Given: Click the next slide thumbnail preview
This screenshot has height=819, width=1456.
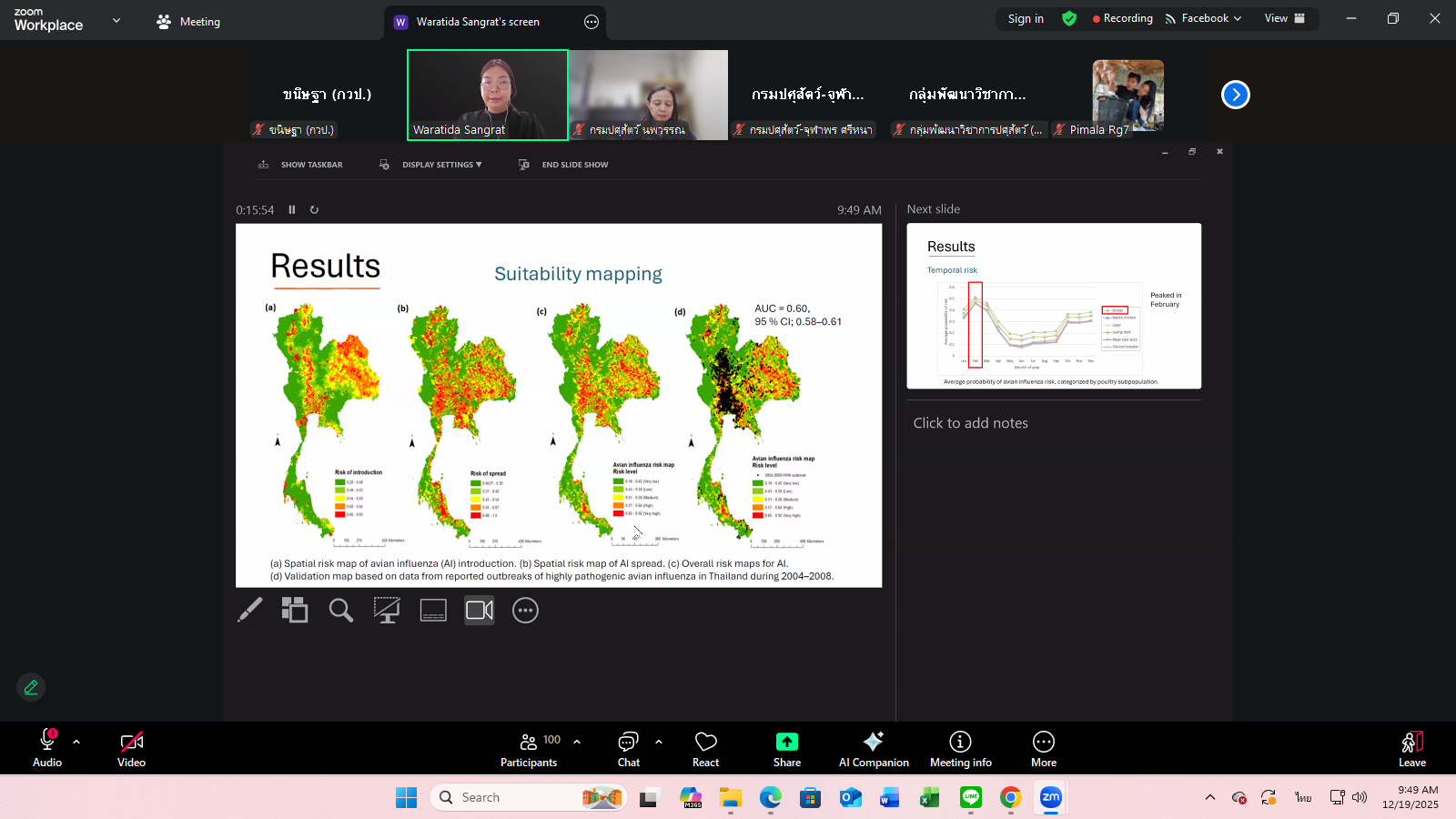Looking at the screenshot, I should click(x=1054, y=306).
